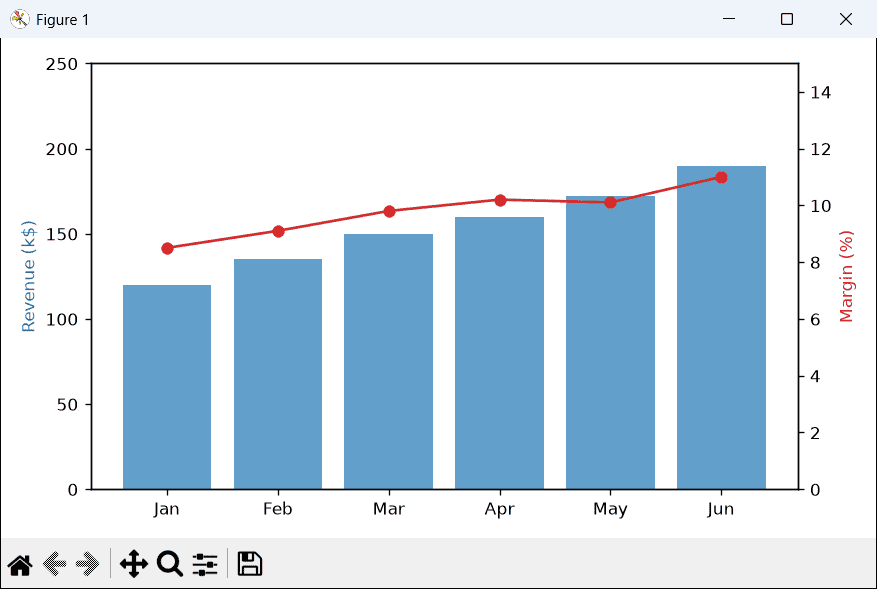Click the '200' left axis tick label
This screenshot has width=877, height=589.
point(62,149)
